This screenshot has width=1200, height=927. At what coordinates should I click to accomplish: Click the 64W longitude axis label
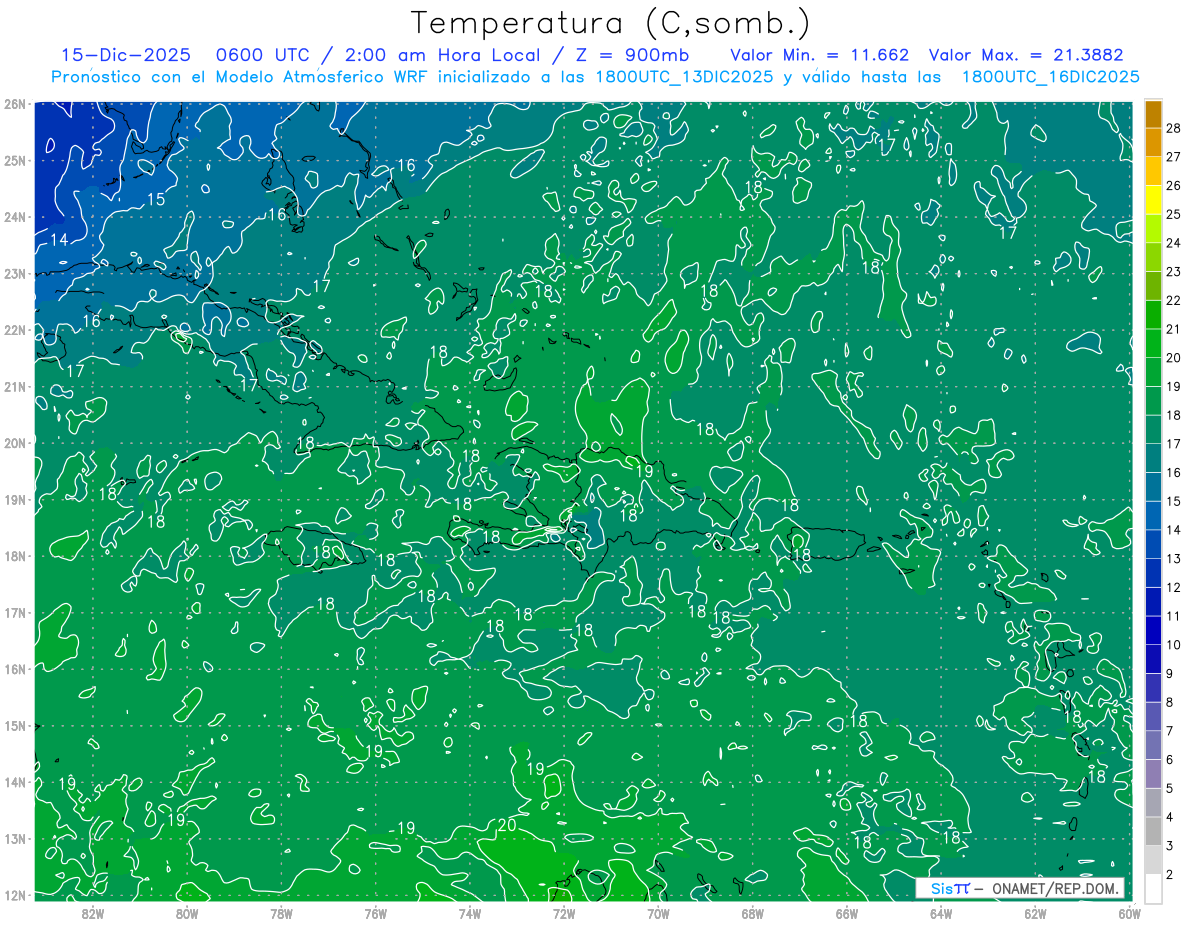tap(941, 913)
